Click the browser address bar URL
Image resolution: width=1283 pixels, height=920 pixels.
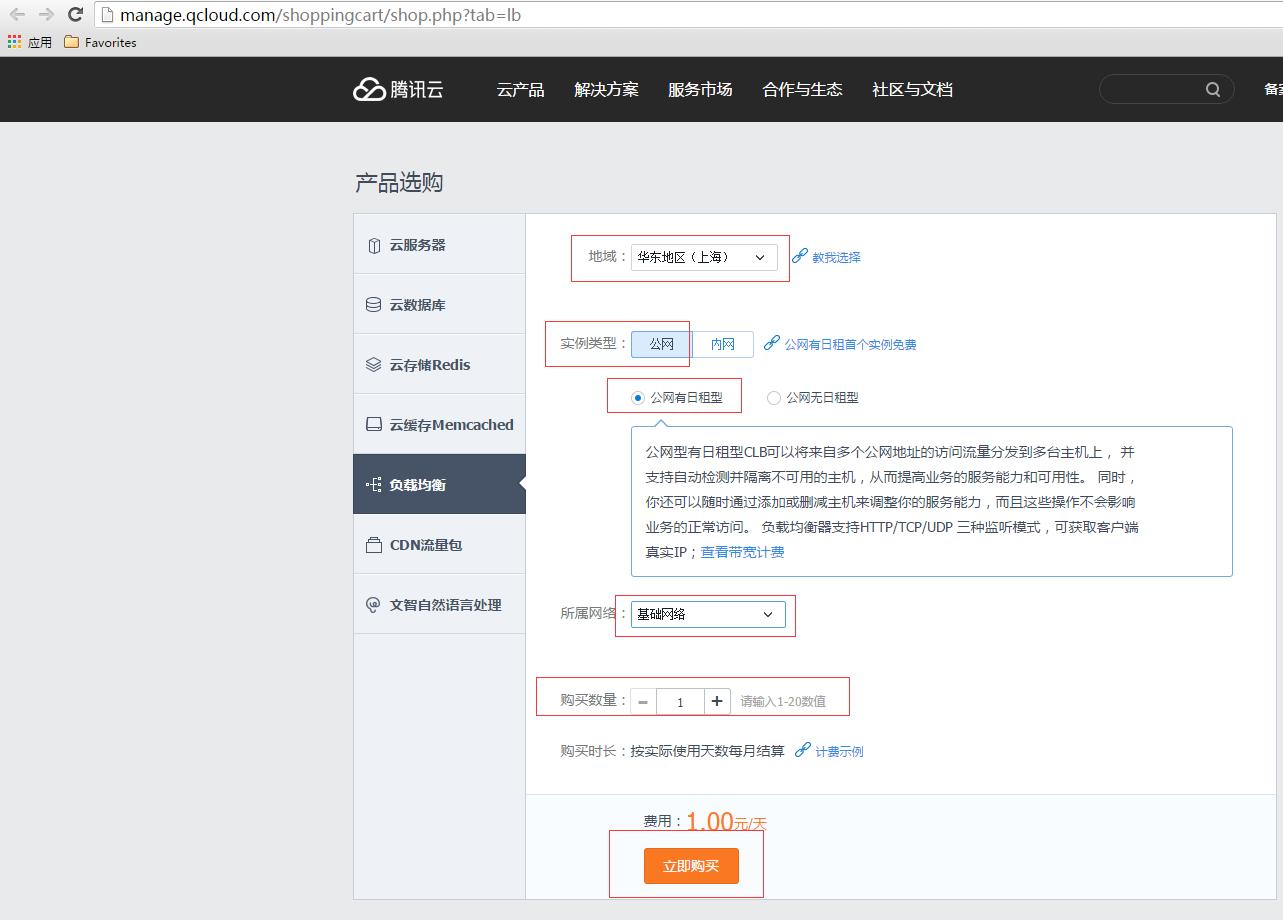click(x=320, y=15)
